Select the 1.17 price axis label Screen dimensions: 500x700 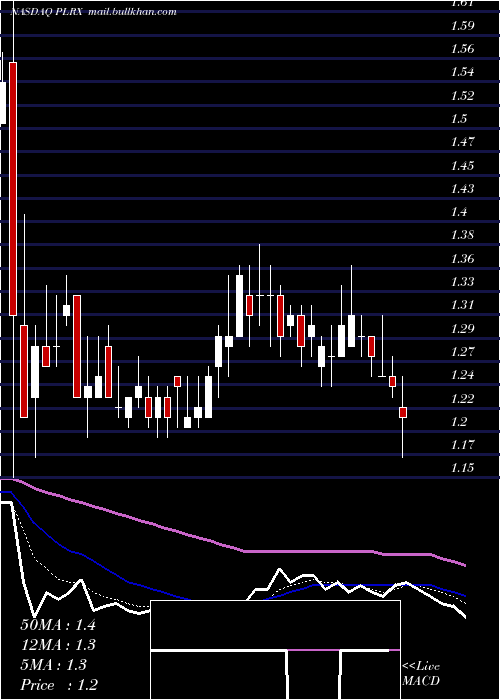coord(462,445)
